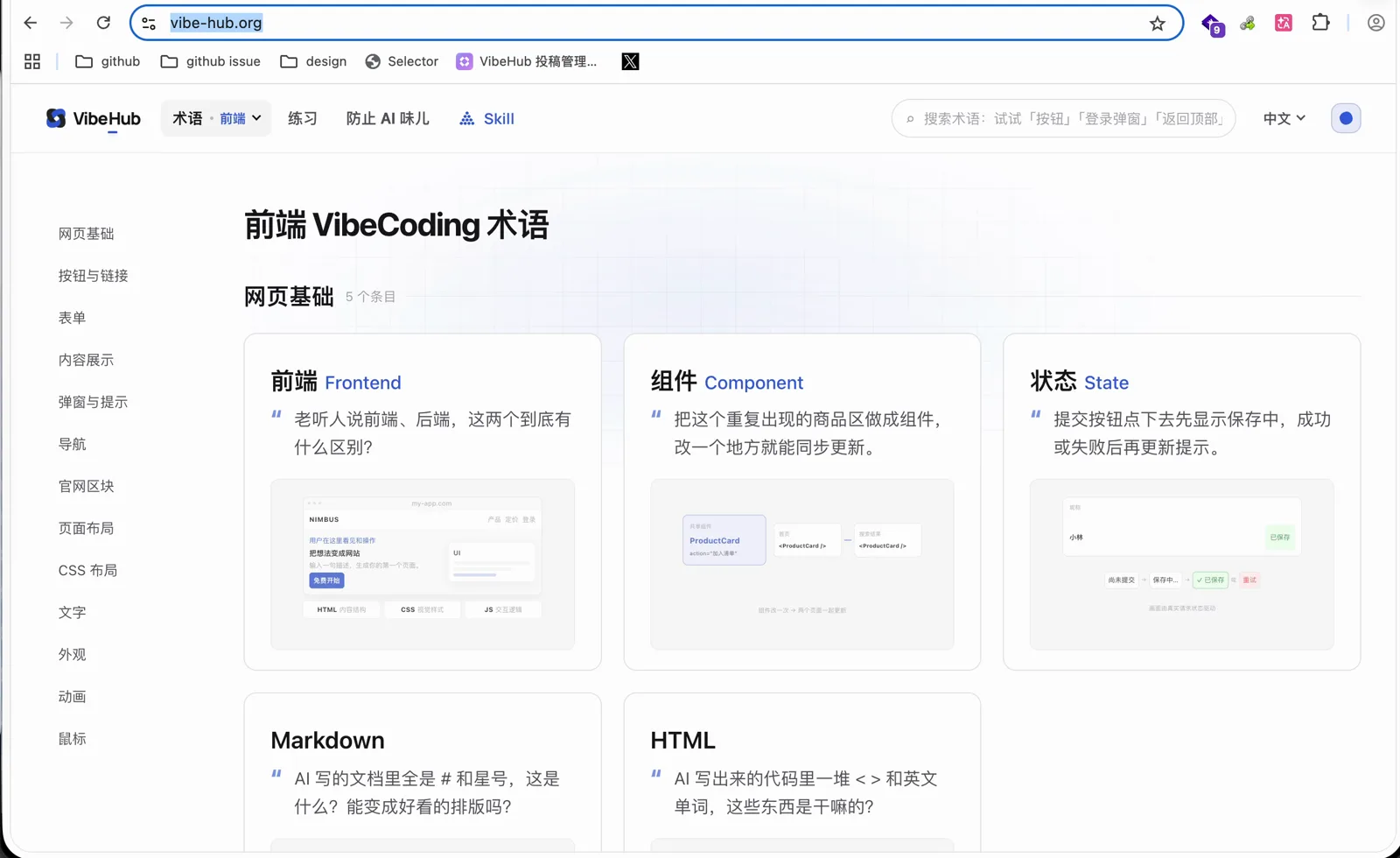The image size is (1400, 858).
Task: Jump to CSS 布局 section in sidebar
Action: [x=87, y=570]
